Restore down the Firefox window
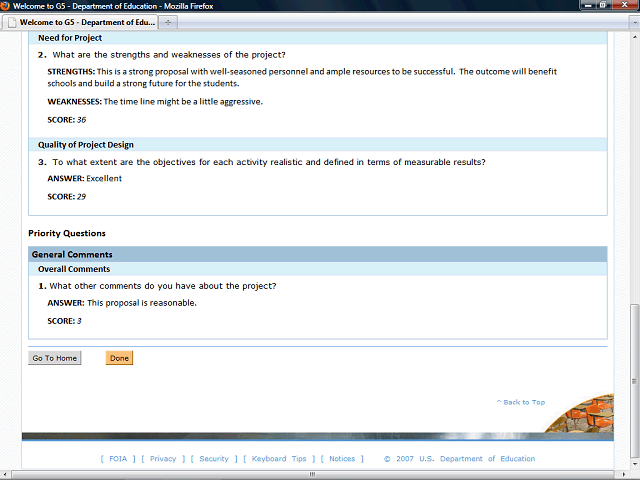 click(603, 5)
